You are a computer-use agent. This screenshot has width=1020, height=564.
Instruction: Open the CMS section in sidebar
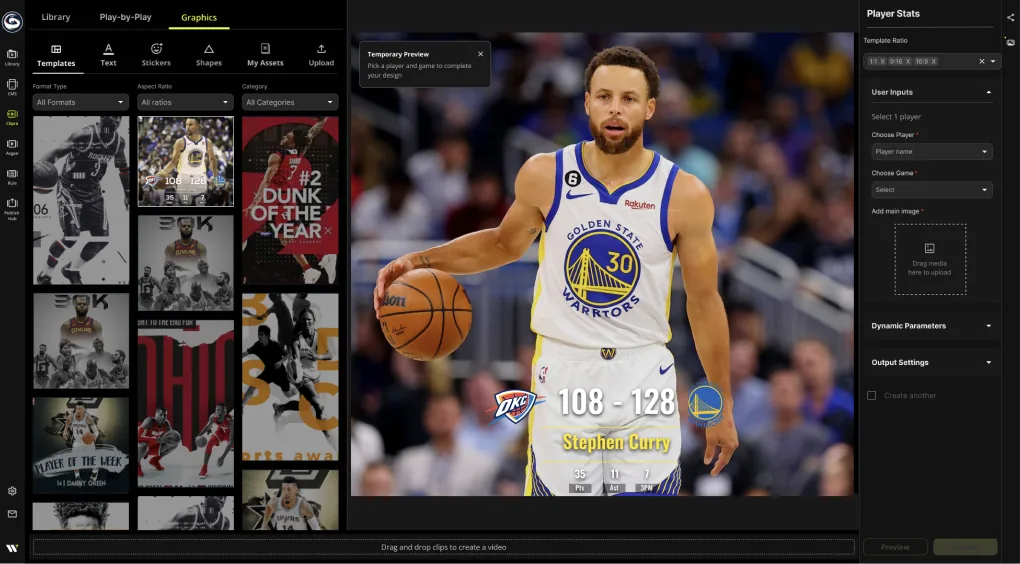pos(12,87)
